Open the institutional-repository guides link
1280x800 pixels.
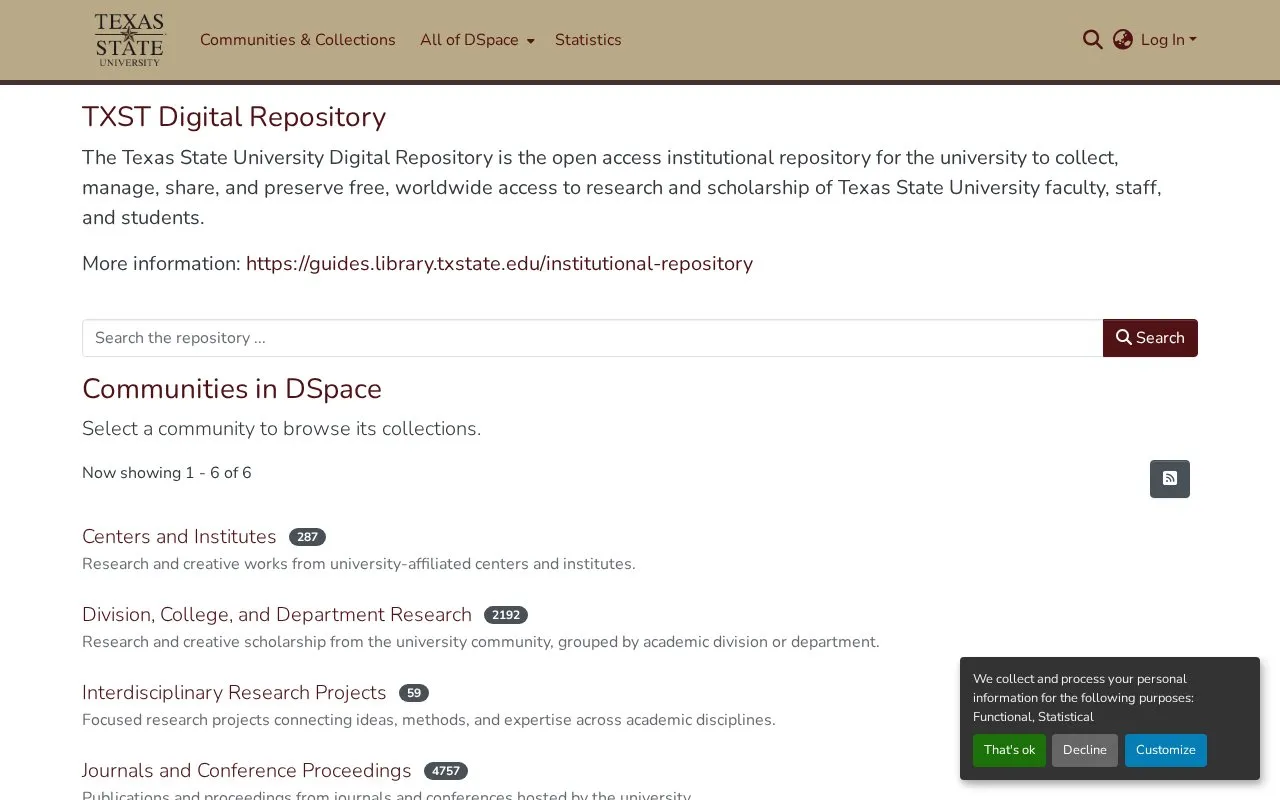[x=499, y=264]
